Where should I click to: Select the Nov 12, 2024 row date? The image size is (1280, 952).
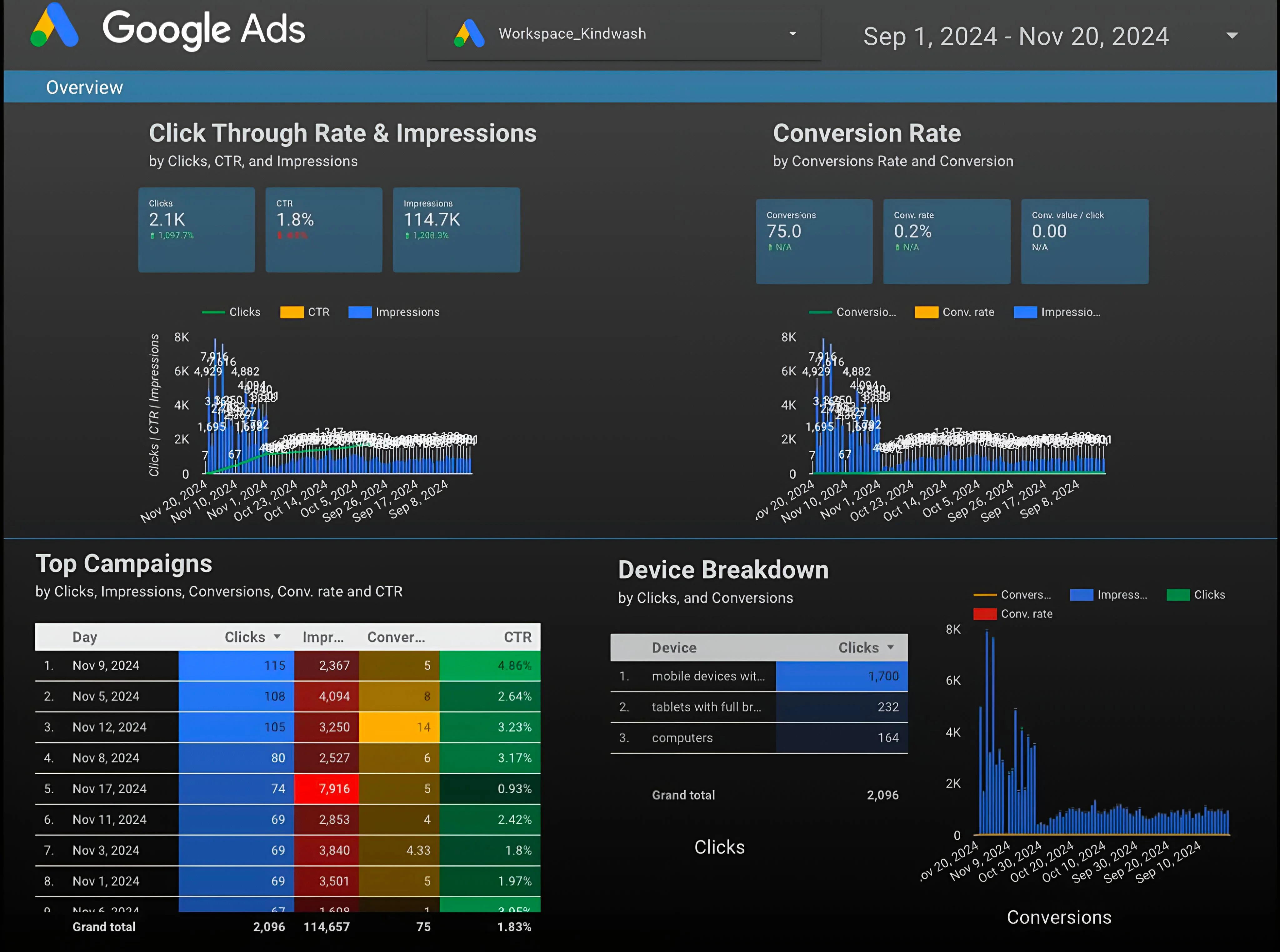110,727
